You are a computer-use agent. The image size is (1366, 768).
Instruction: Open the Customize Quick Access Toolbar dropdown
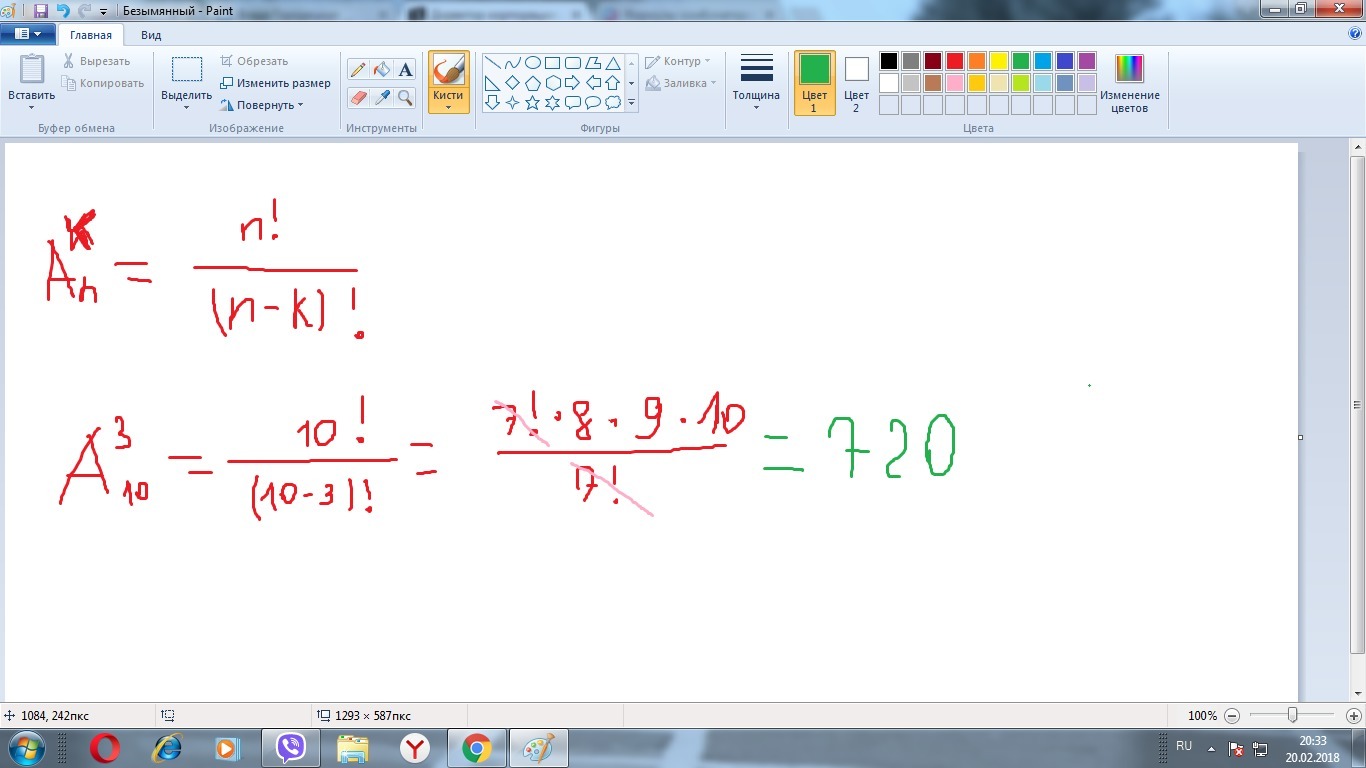(104, 12)
